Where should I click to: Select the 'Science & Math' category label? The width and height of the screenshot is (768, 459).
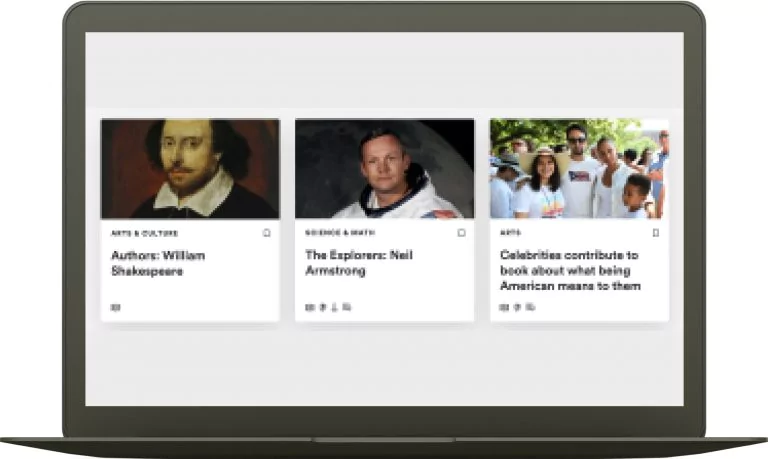coord(340,233)
